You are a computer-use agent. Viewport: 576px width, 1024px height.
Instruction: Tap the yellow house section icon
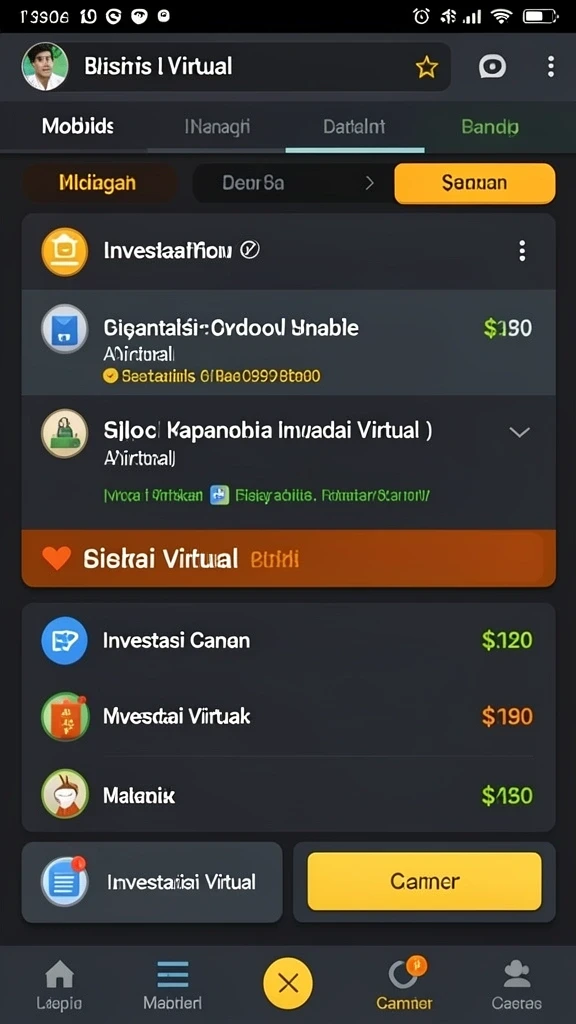[65, 251]
